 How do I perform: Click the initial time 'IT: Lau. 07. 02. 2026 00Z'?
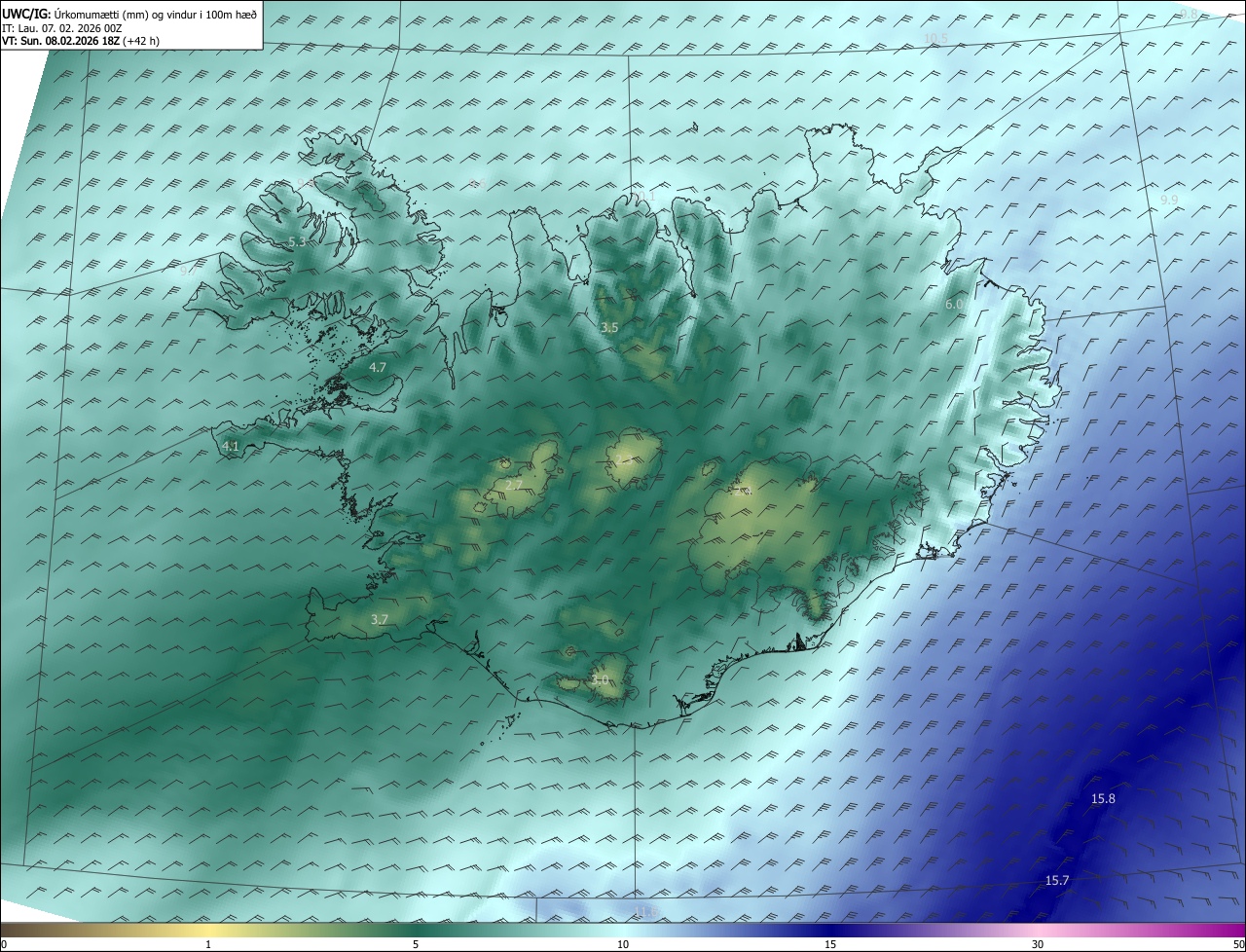pos(62,28)
